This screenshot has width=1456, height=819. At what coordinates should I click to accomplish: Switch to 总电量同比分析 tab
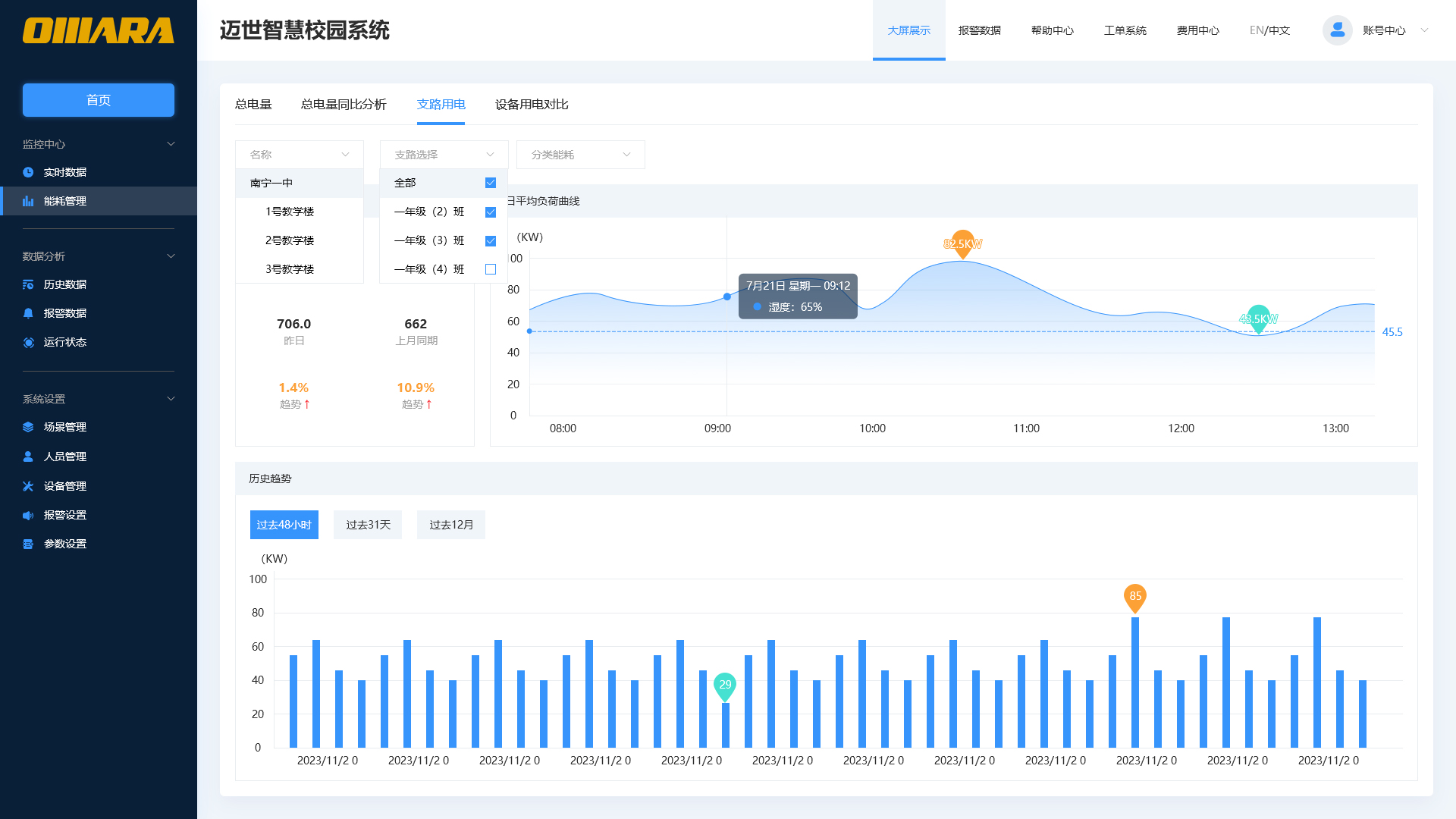(x=344, y=105)
